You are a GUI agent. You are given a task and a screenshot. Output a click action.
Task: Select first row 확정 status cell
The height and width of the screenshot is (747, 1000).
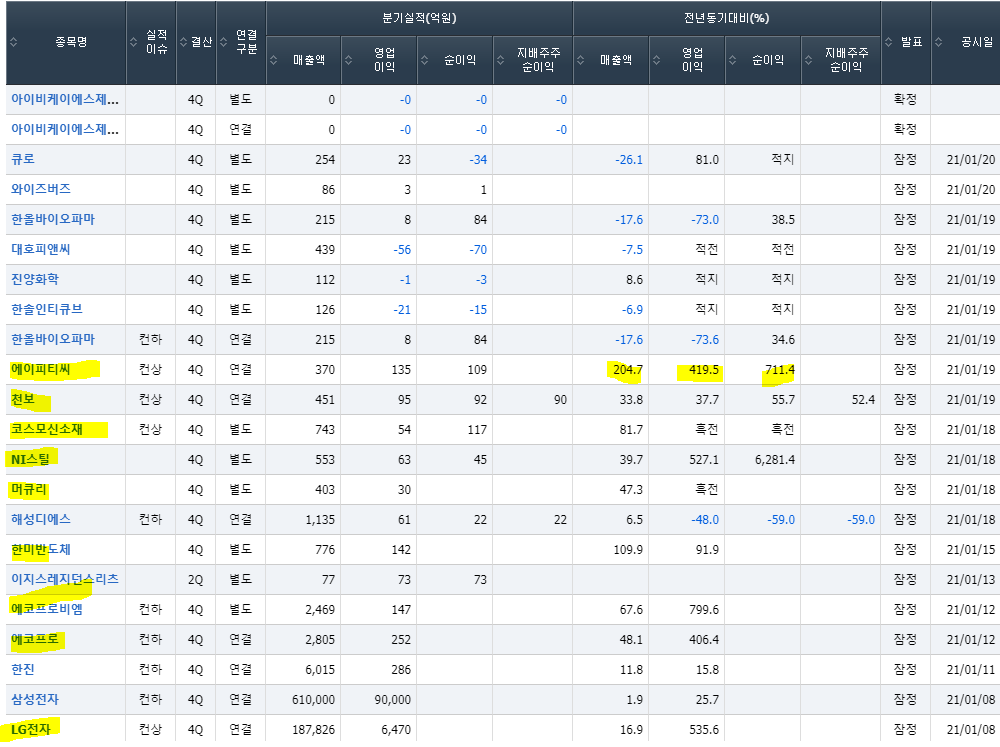[905, 100]
